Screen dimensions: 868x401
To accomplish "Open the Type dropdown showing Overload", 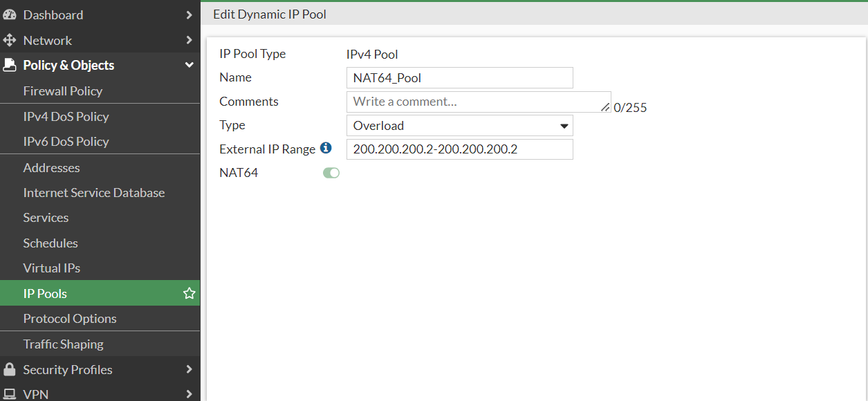I will click(x=460, y=126).
